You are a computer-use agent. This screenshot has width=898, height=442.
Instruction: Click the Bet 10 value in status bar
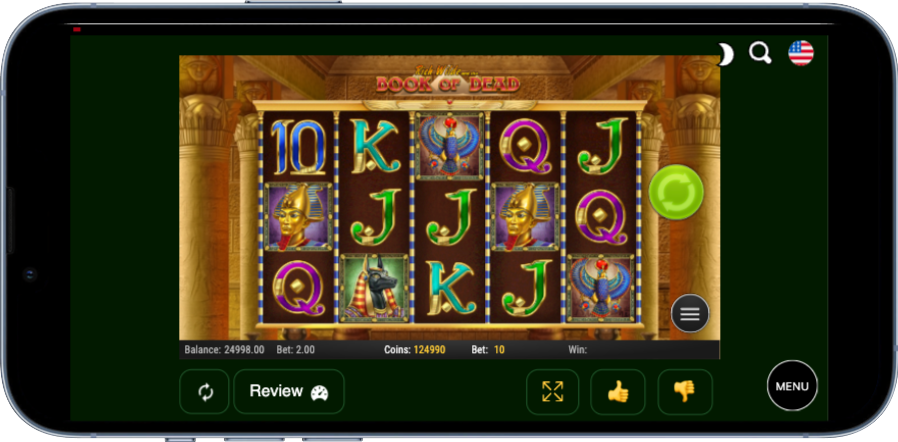[488, 350]
